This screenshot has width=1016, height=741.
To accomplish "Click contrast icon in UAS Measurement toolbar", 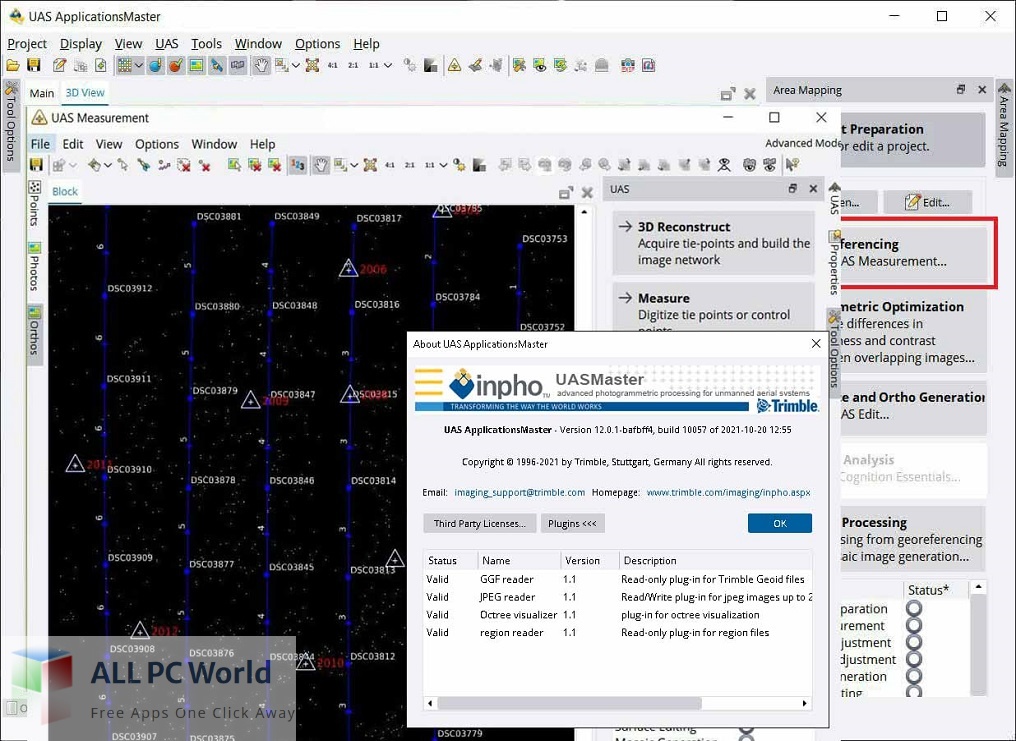I will (x=479, y=165).
